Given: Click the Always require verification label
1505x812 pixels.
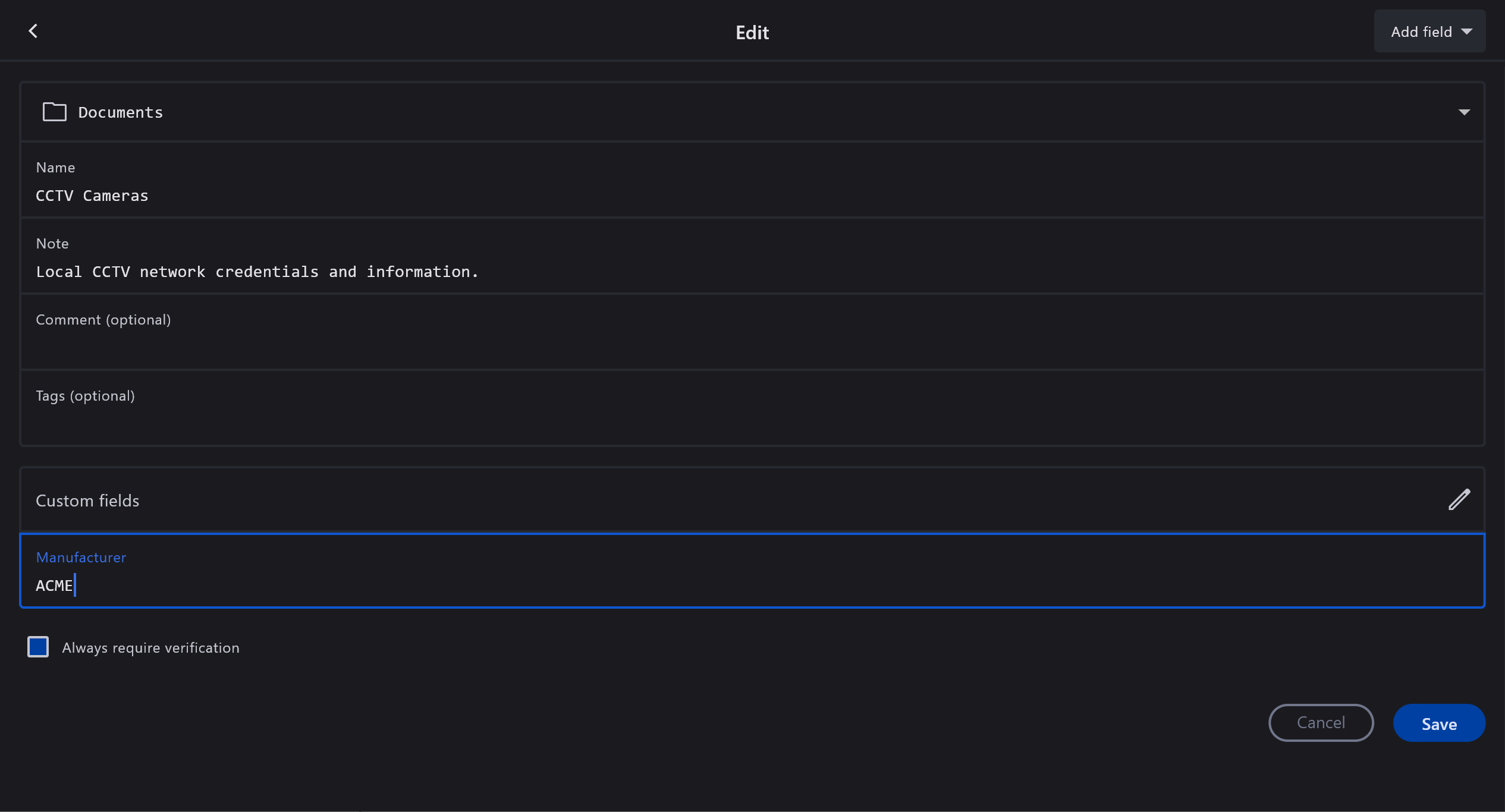Looking at the screenshot, I should 150,648.
